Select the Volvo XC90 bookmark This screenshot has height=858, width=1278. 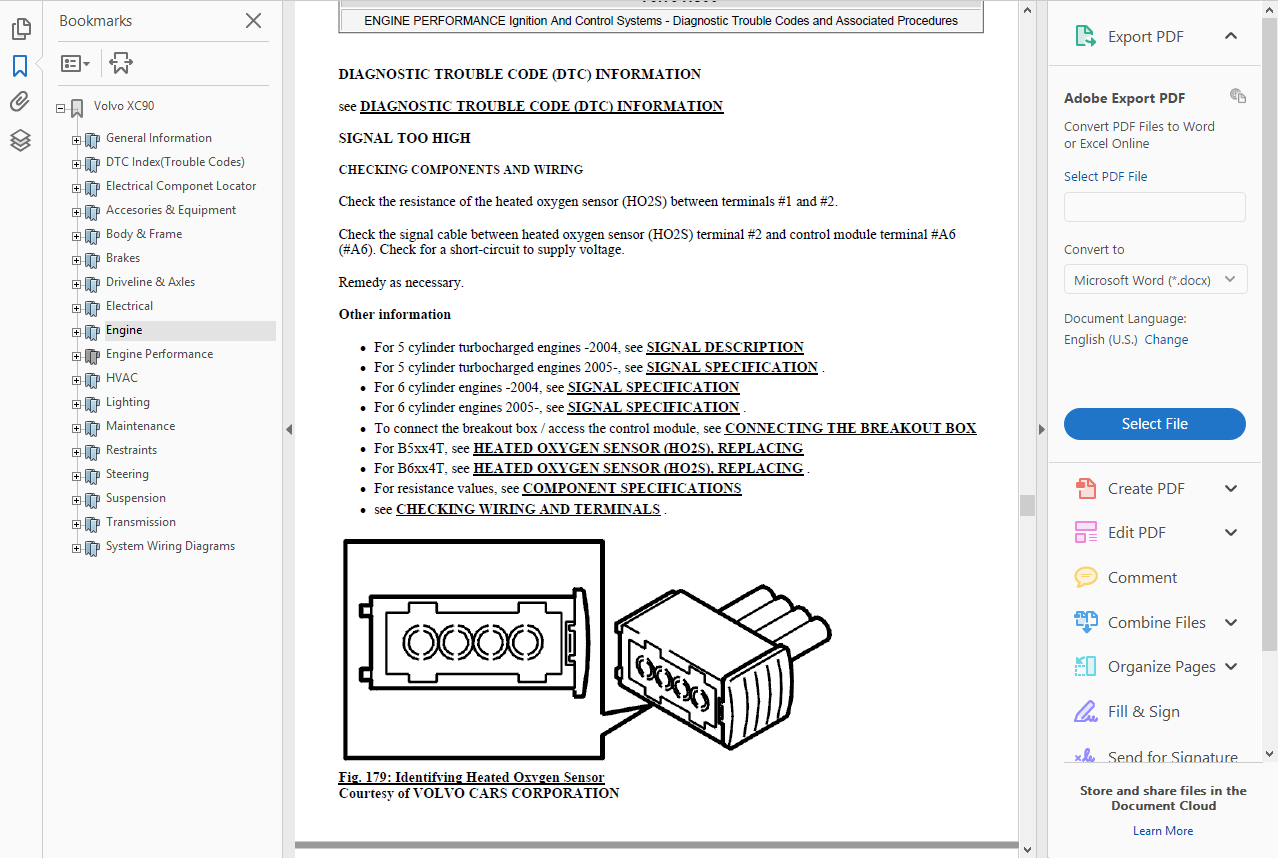coord(124,106)
